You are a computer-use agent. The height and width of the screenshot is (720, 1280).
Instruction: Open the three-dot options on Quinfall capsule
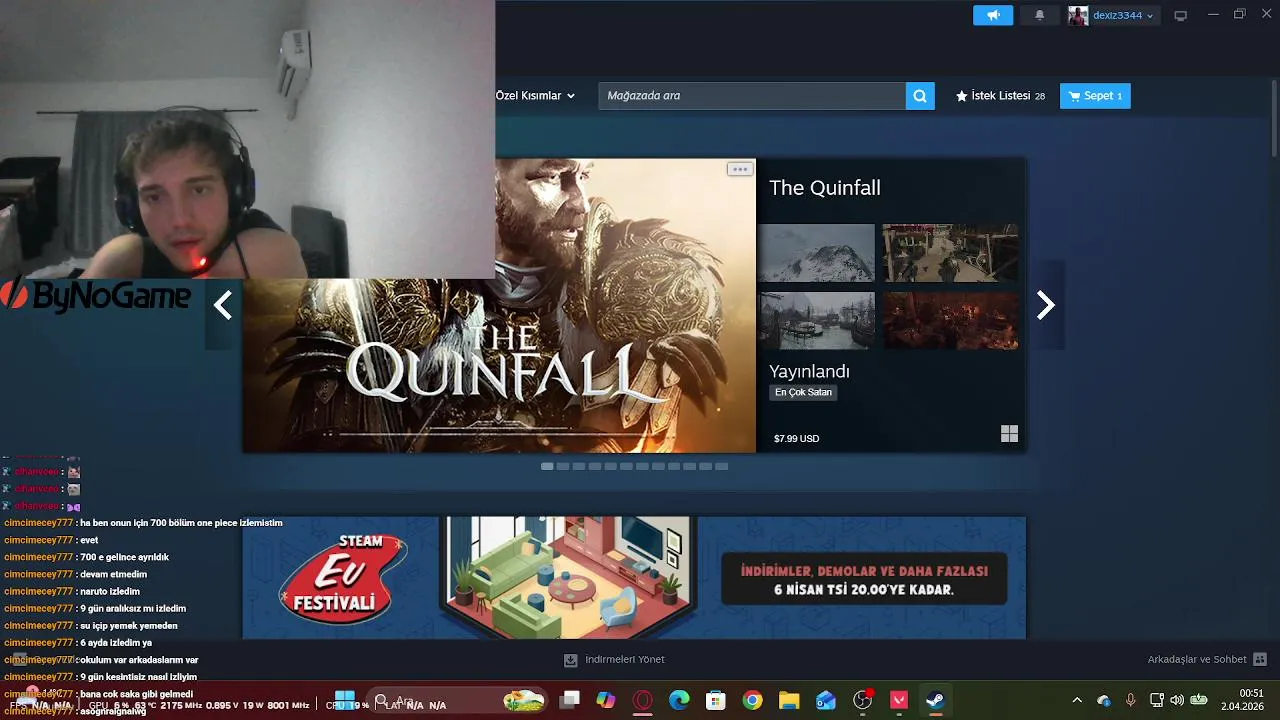(739, 169)
